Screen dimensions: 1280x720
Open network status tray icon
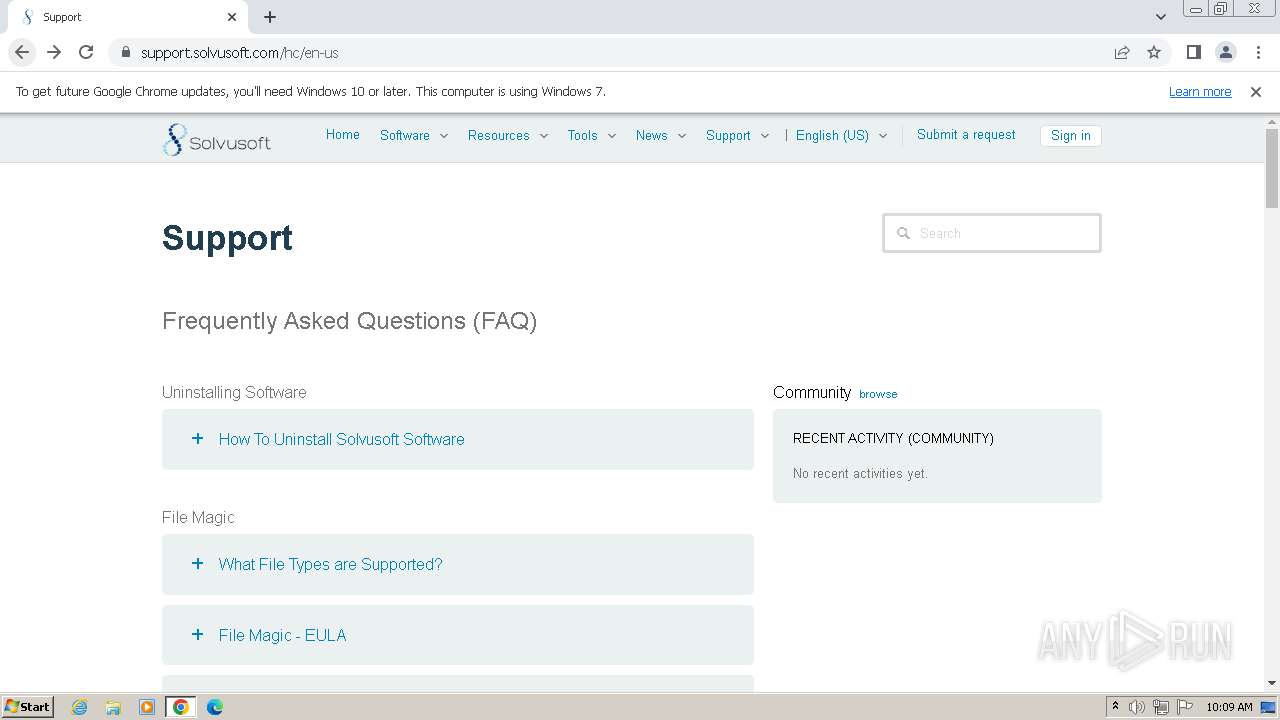click(x=1161, y=707)
